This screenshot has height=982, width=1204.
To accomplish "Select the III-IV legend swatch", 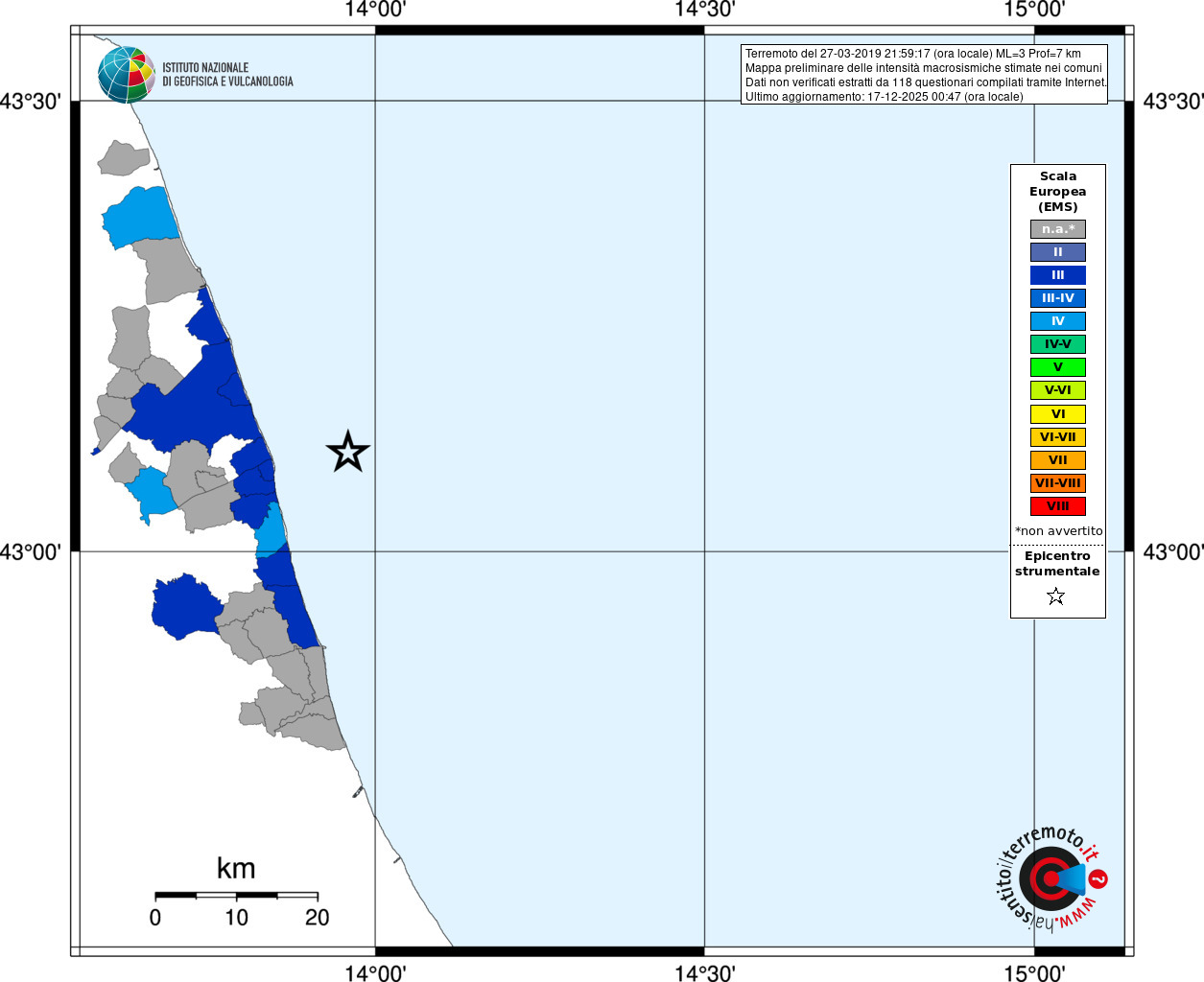I will [x=1058, y=298].
